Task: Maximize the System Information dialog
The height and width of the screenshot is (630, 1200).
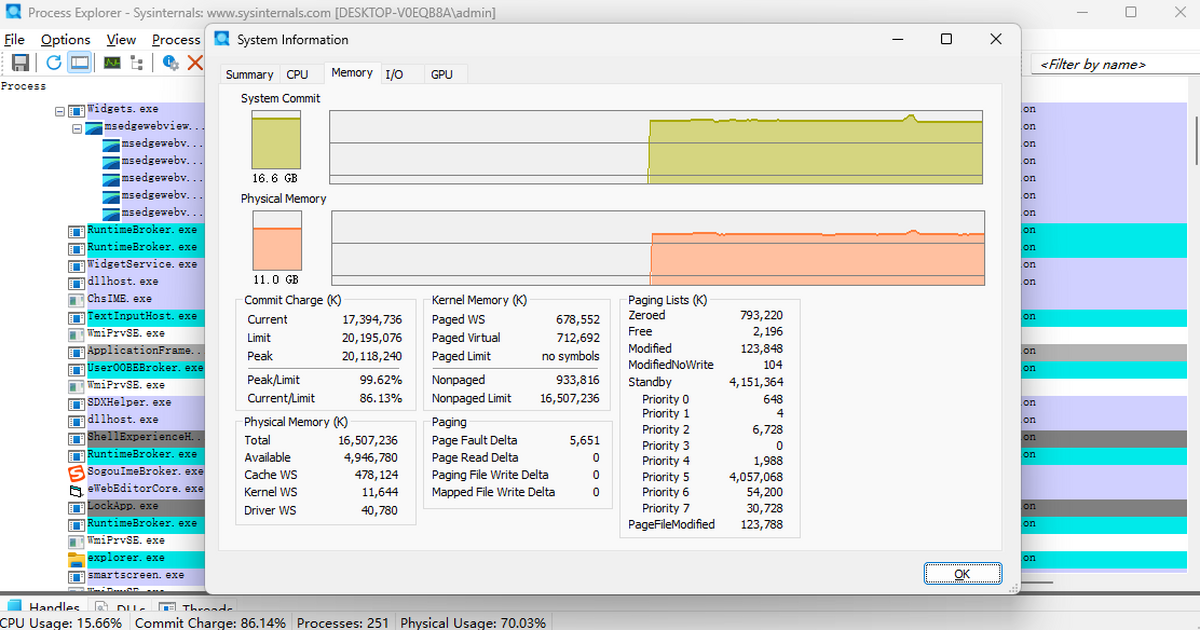Action: 946,39
